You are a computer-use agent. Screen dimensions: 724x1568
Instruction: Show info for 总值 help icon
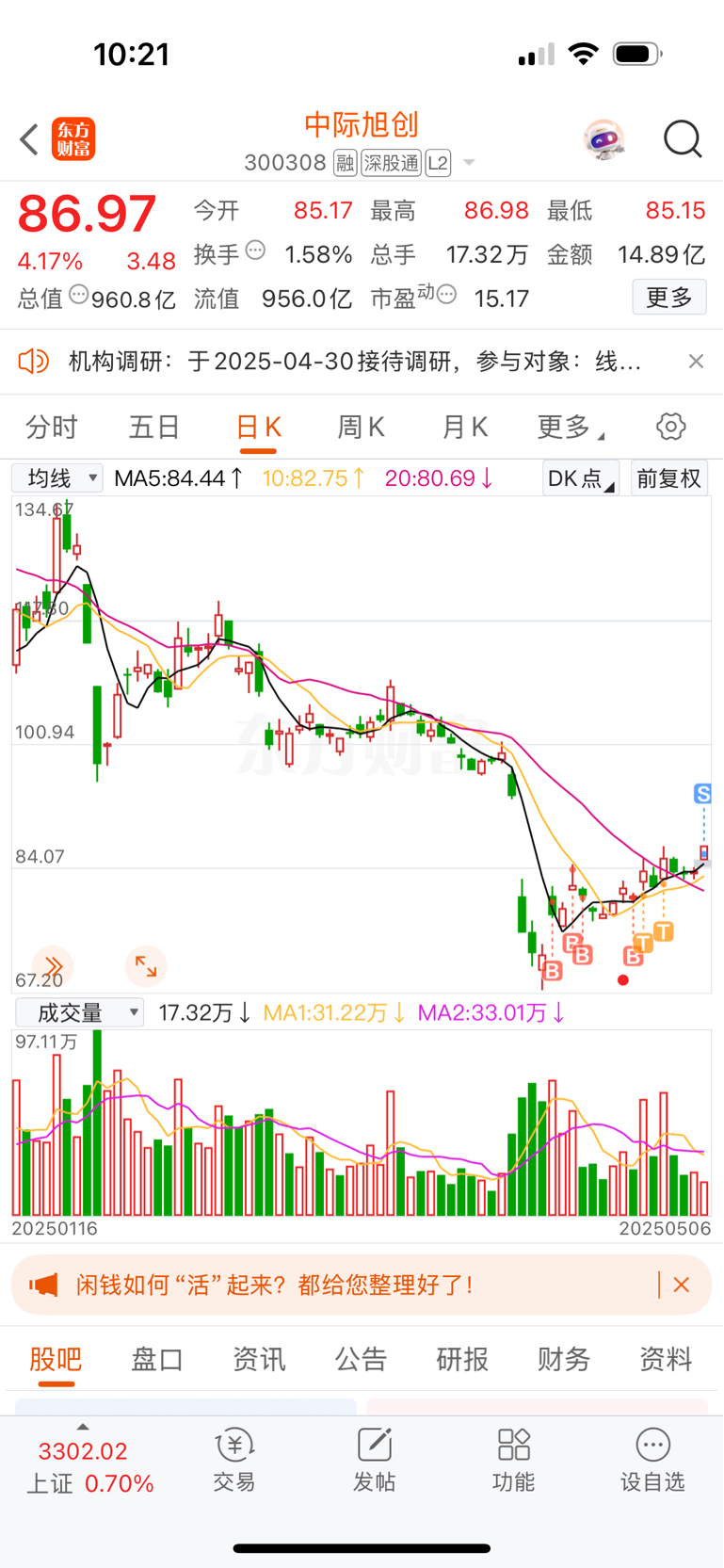click(x=79, y=295)
